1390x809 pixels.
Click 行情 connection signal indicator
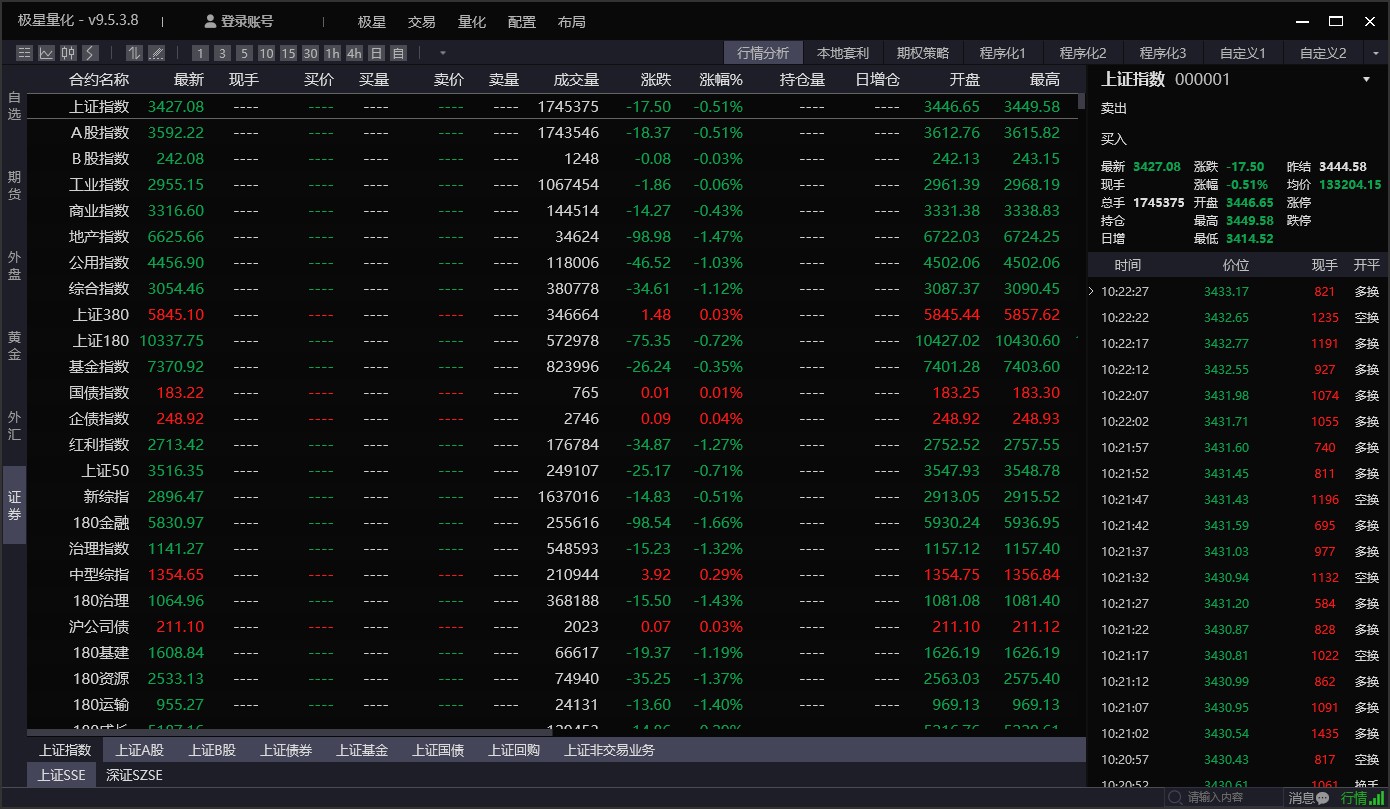(x=1362, y=798)
